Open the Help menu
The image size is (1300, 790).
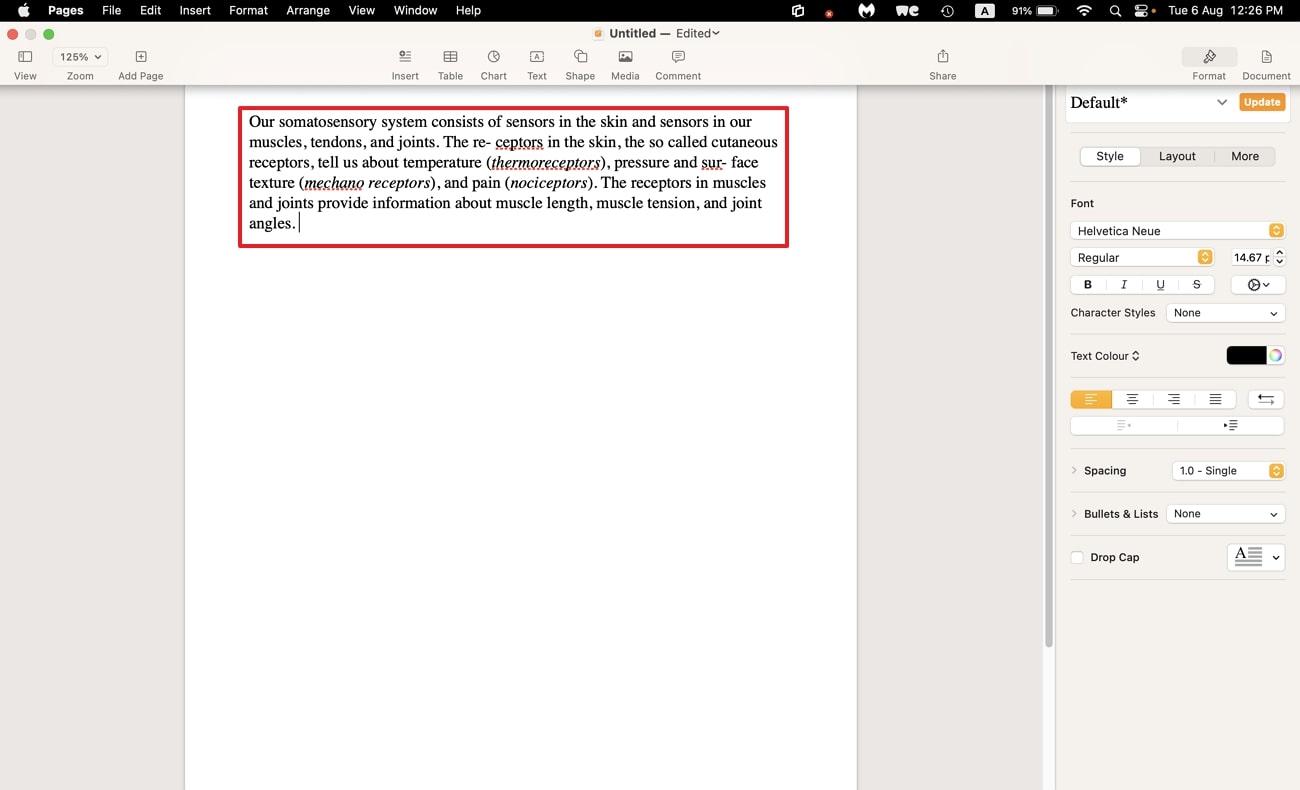pos(468,10)
